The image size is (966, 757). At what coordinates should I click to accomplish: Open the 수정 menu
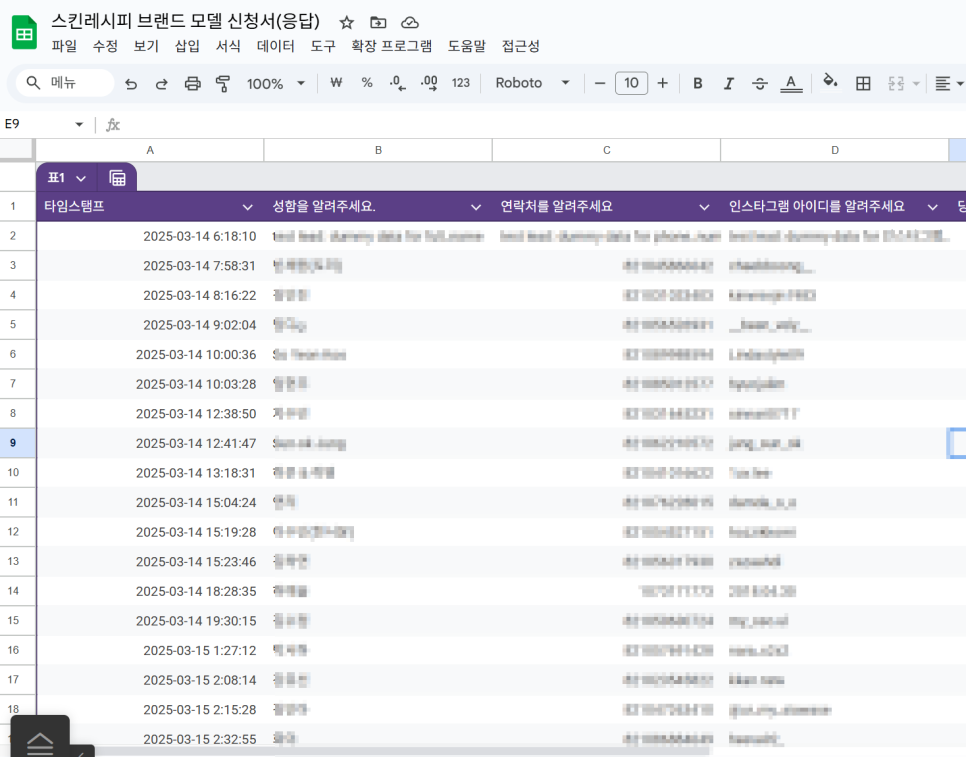[105, 46]
